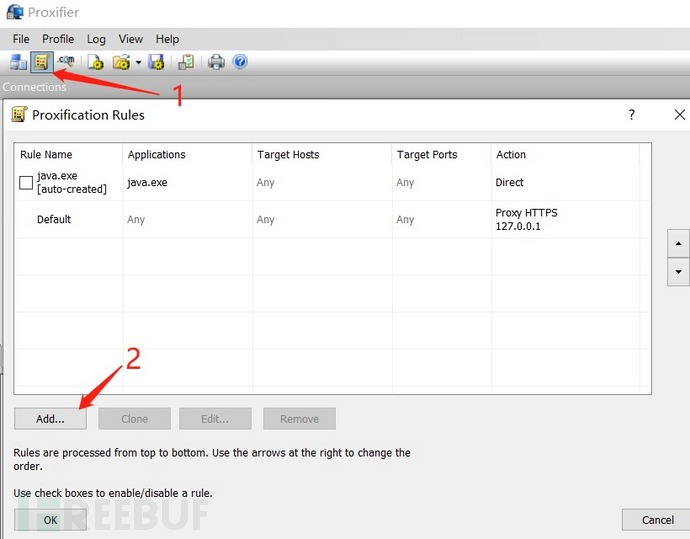Click Add... to create a rule

(50, 419)
